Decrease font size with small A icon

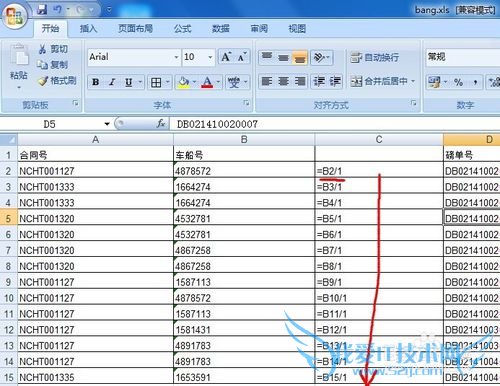242,57
